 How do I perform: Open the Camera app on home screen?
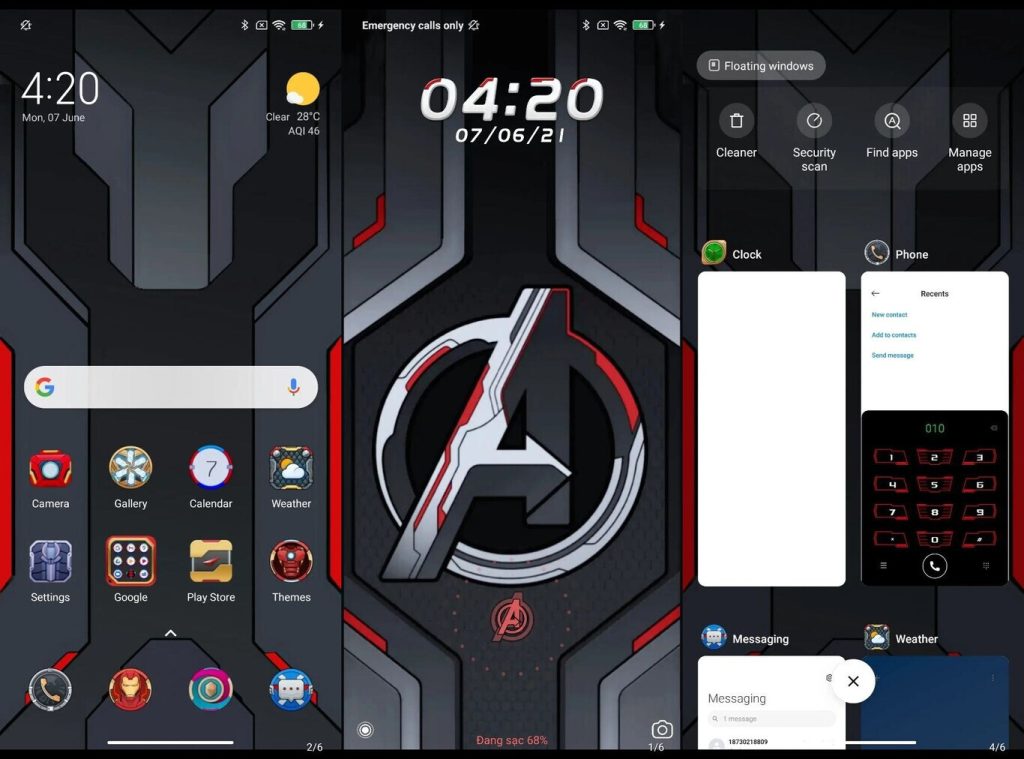(x=50, y=469)
